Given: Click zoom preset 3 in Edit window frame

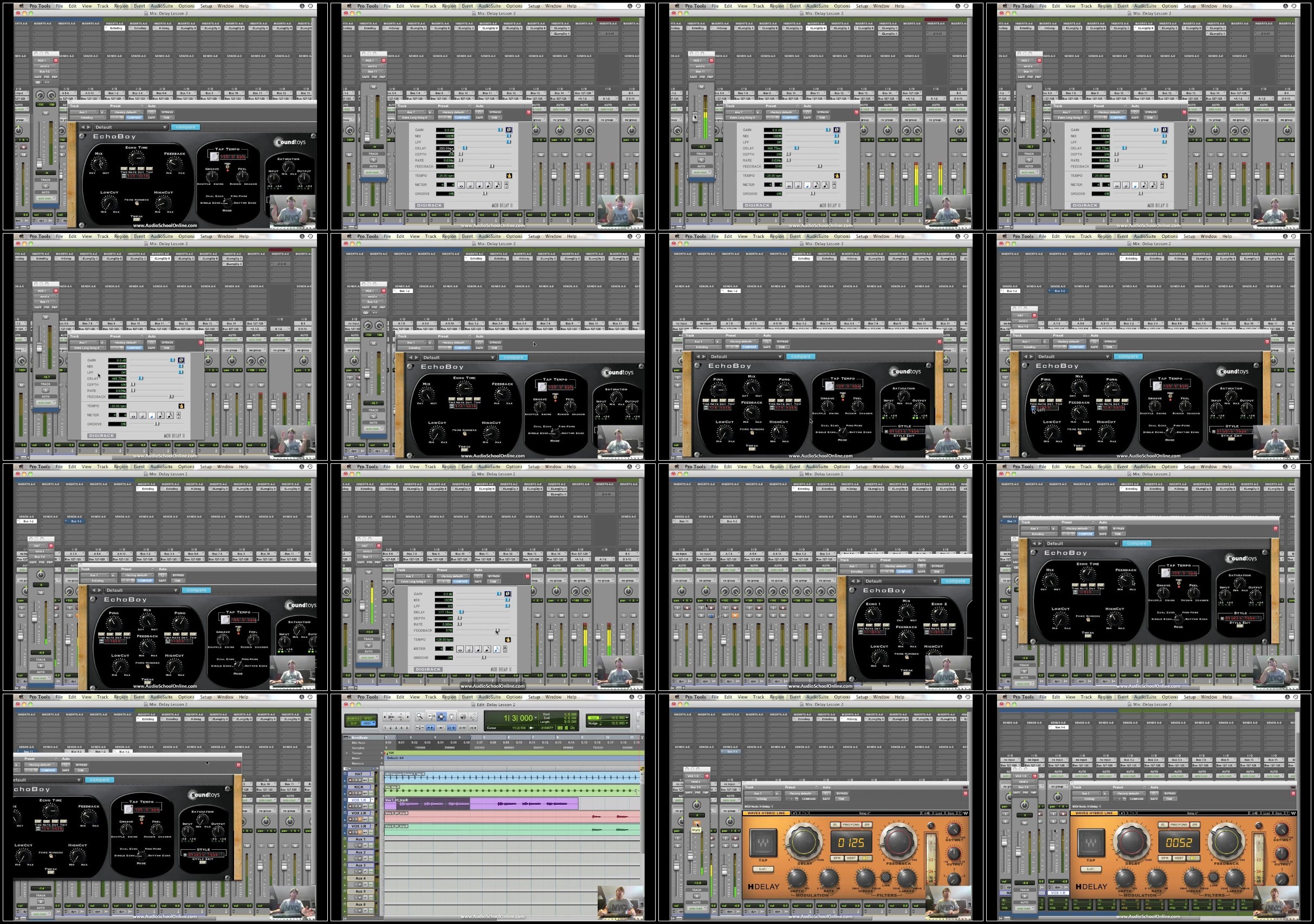Looking at the screenshot, I should (396, 728).
